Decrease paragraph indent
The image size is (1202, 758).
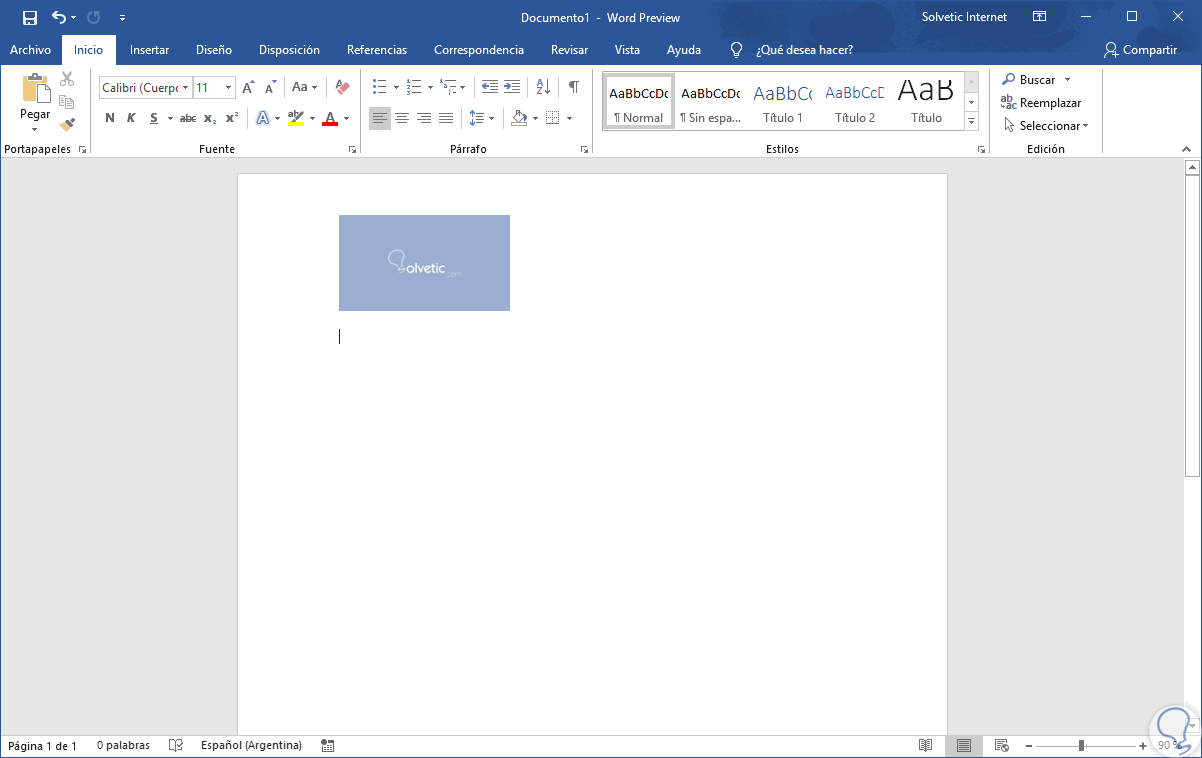pos(490,87)
